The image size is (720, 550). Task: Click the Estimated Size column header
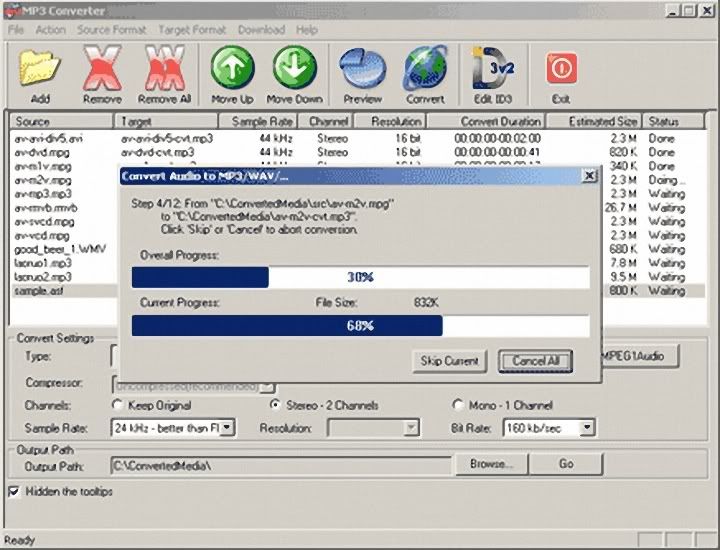point(594,121)
